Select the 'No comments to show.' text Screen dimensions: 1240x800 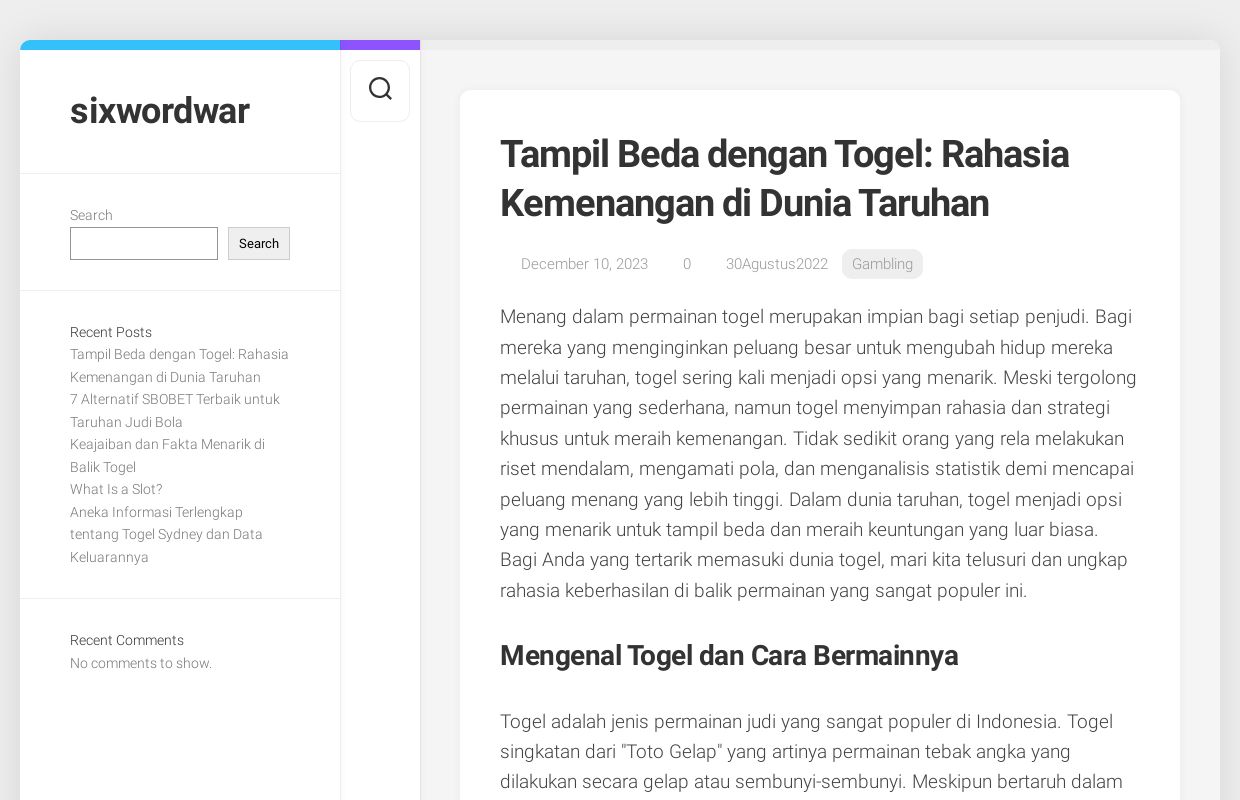click(x=141, y=663)
